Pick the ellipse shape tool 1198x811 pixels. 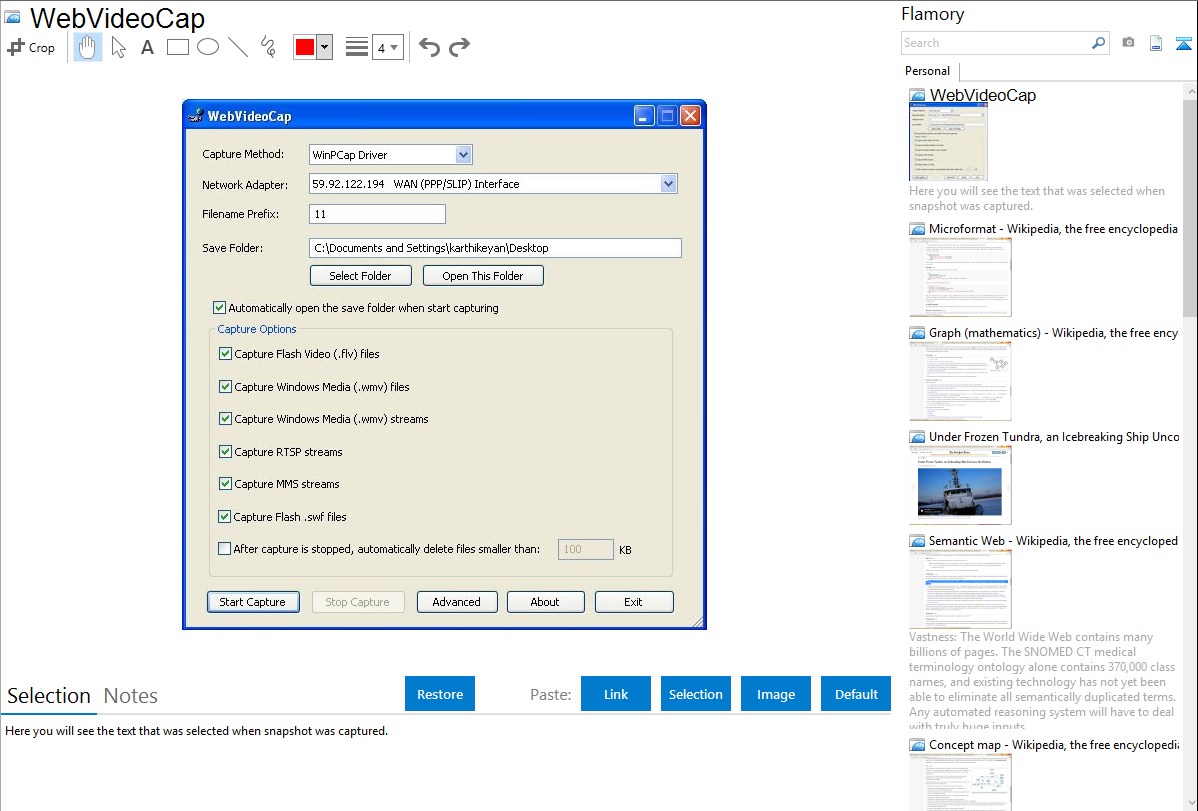click(x=208, y=47)
